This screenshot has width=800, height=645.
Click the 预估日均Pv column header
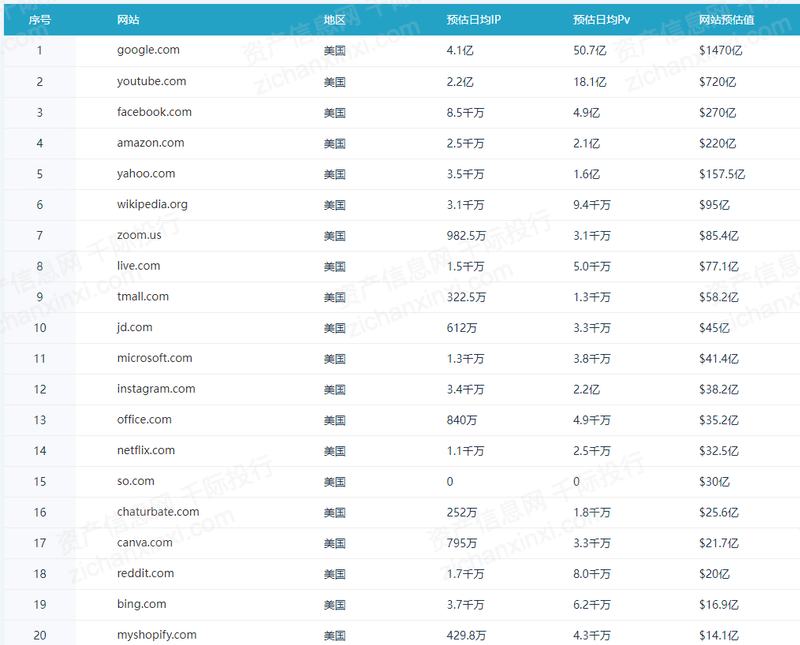[x=601, y=20]
